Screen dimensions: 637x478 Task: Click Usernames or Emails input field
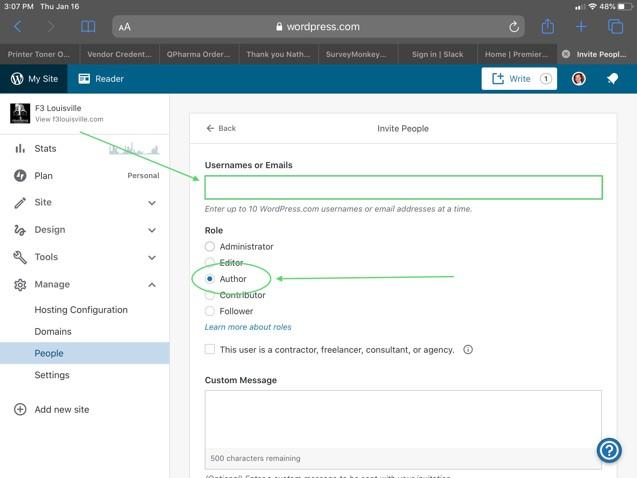point(403,187)
